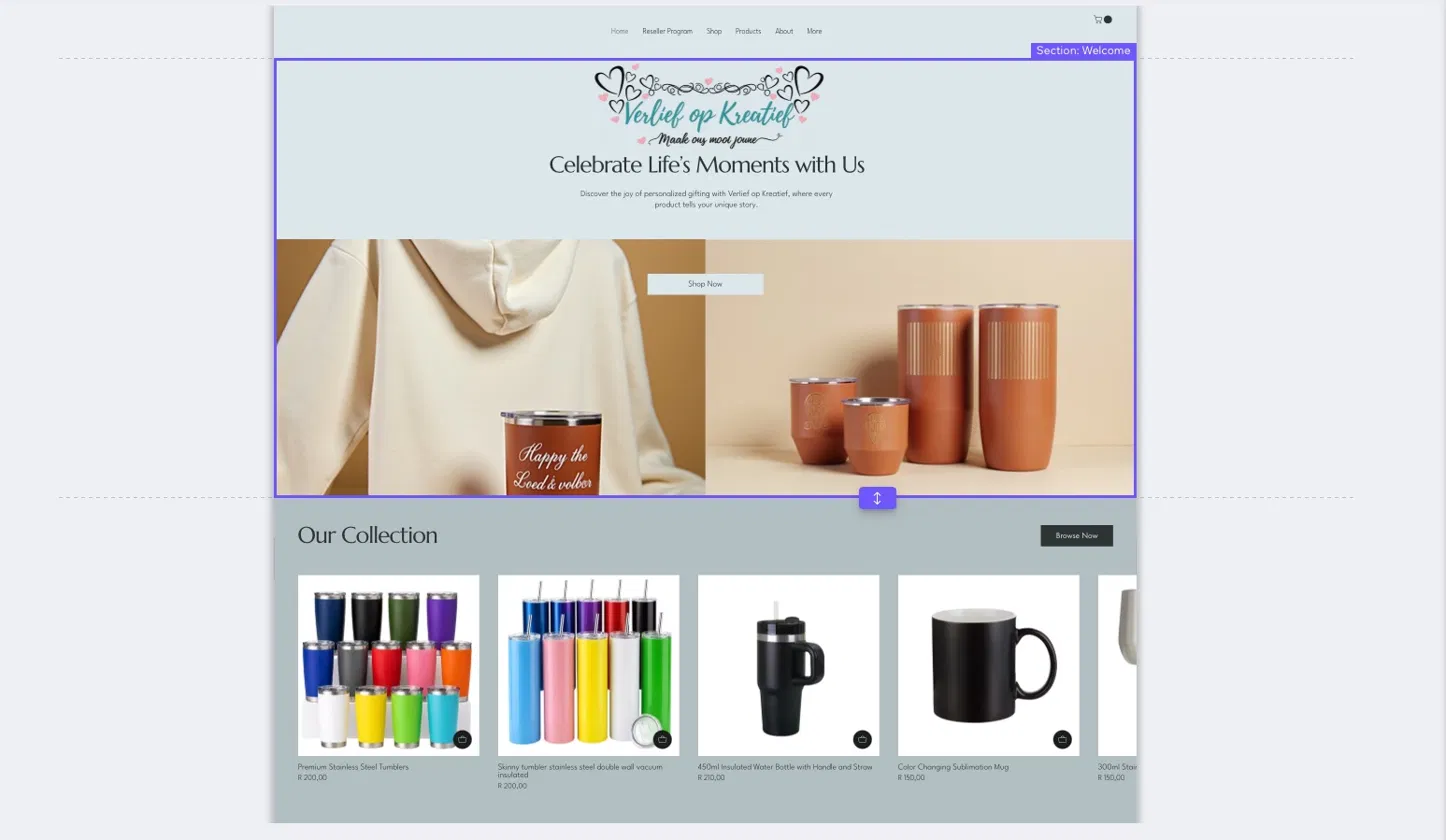Click Skinny tumbler stainless steel product title
The image size is (1446, 840).
(580, 771)
